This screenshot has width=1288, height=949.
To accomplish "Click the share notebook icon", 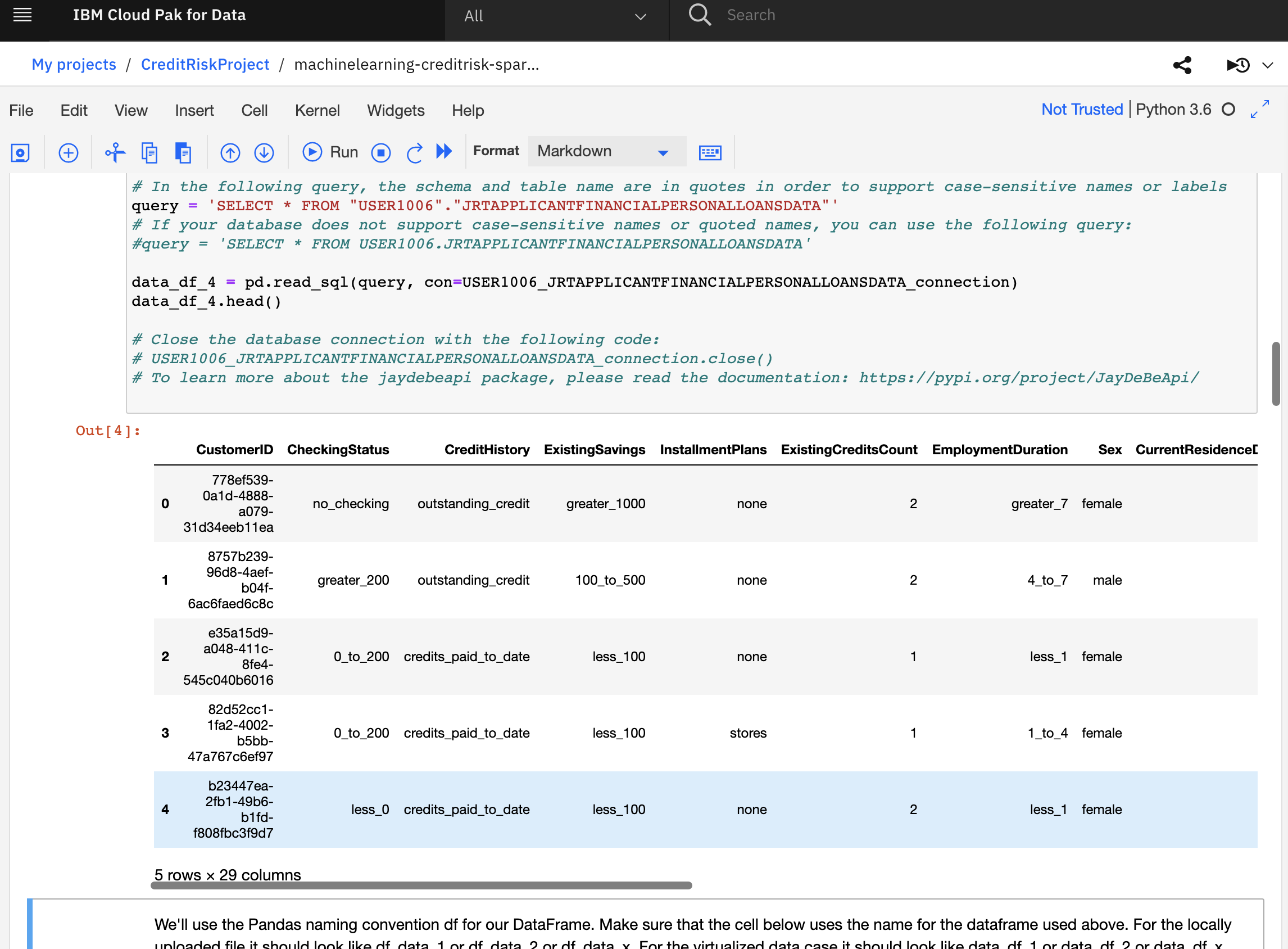I will point(1183,64).
